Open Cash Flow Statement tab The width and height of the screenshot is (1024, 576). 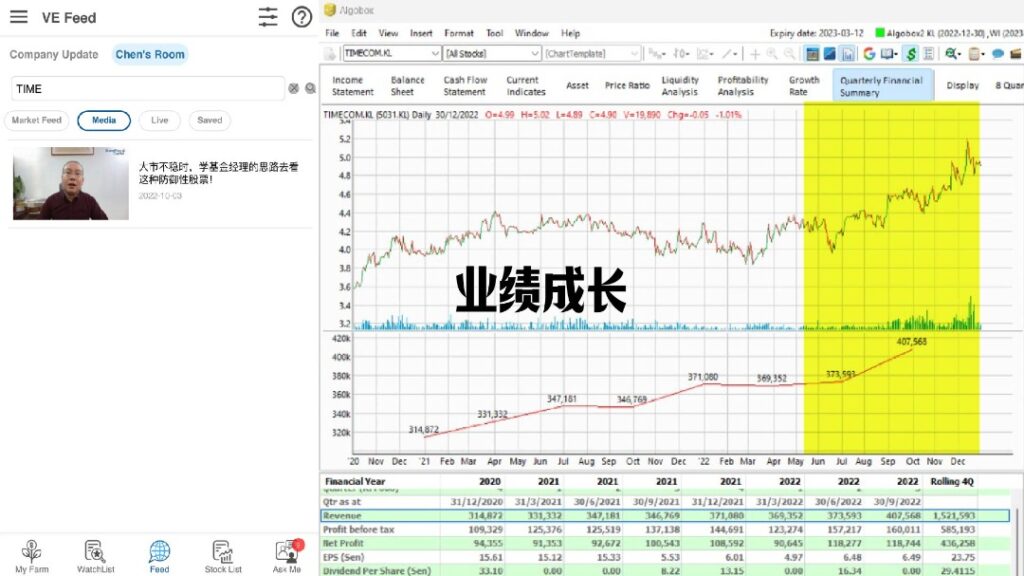pos(465,86)
